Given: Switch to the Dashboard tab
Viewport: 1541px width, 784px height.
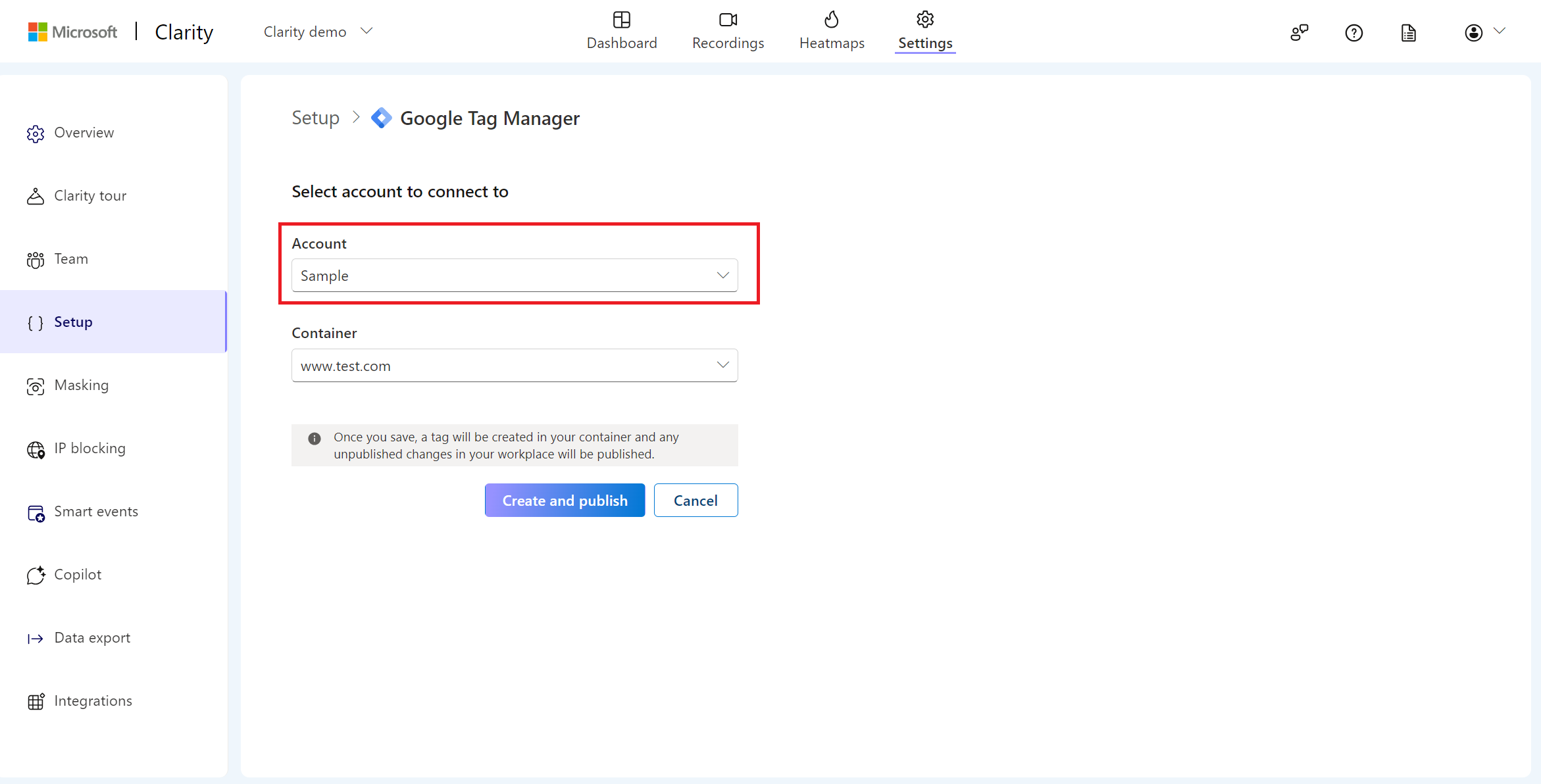Looking at the screenshot, I should pyautogui.click(x=621, y=31).
